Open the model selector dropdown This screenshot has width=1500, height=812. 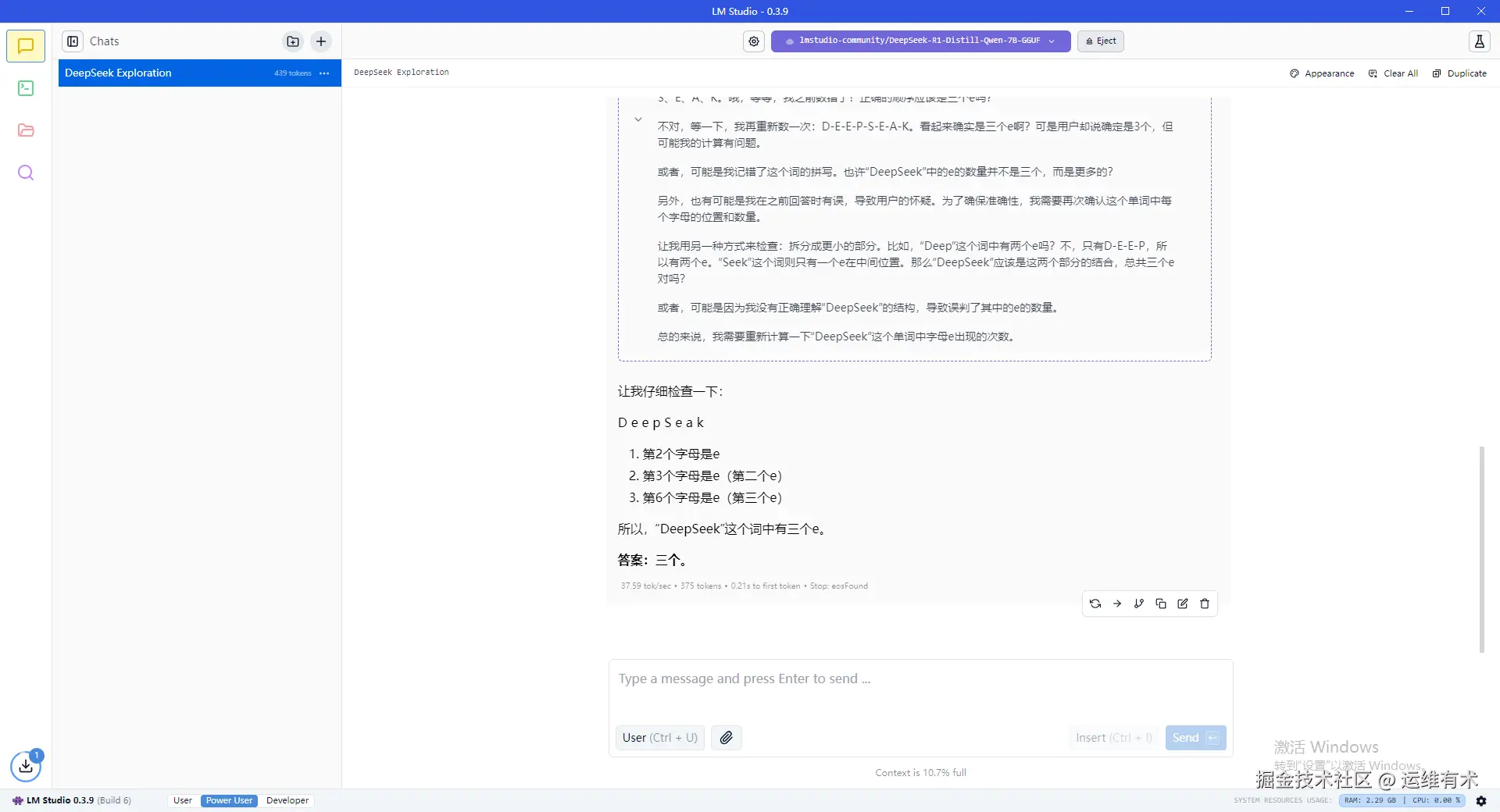click(920, 41)
